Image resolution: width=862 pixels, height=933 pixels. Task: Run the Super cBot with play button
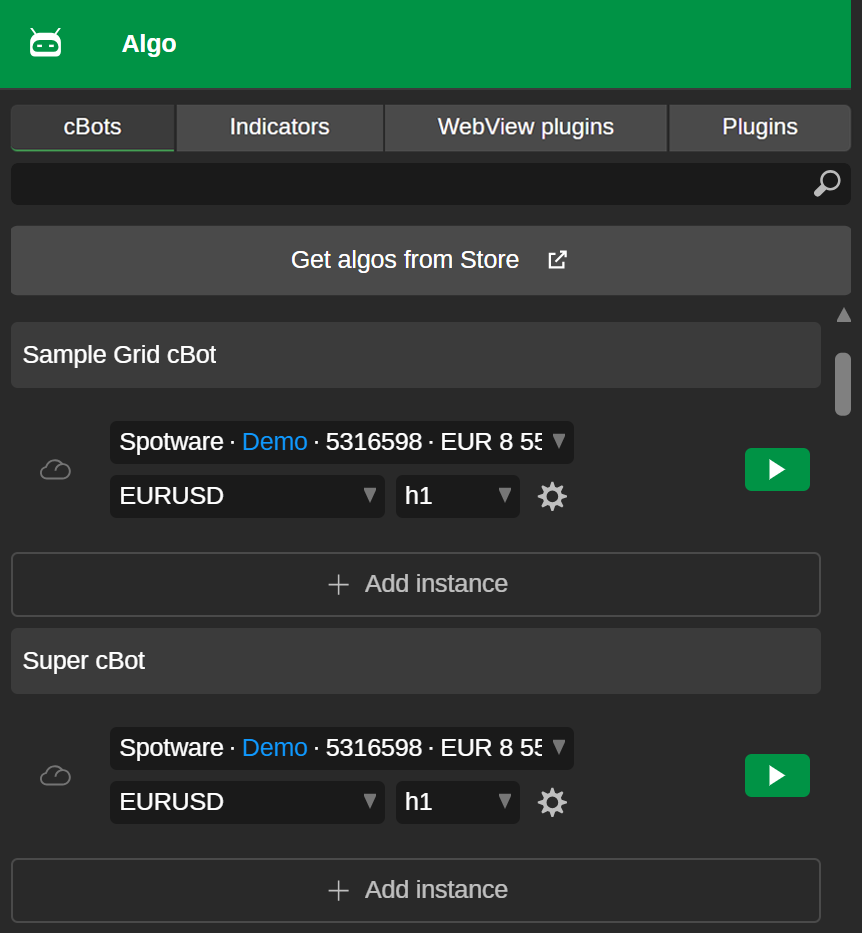coord(777,776)
